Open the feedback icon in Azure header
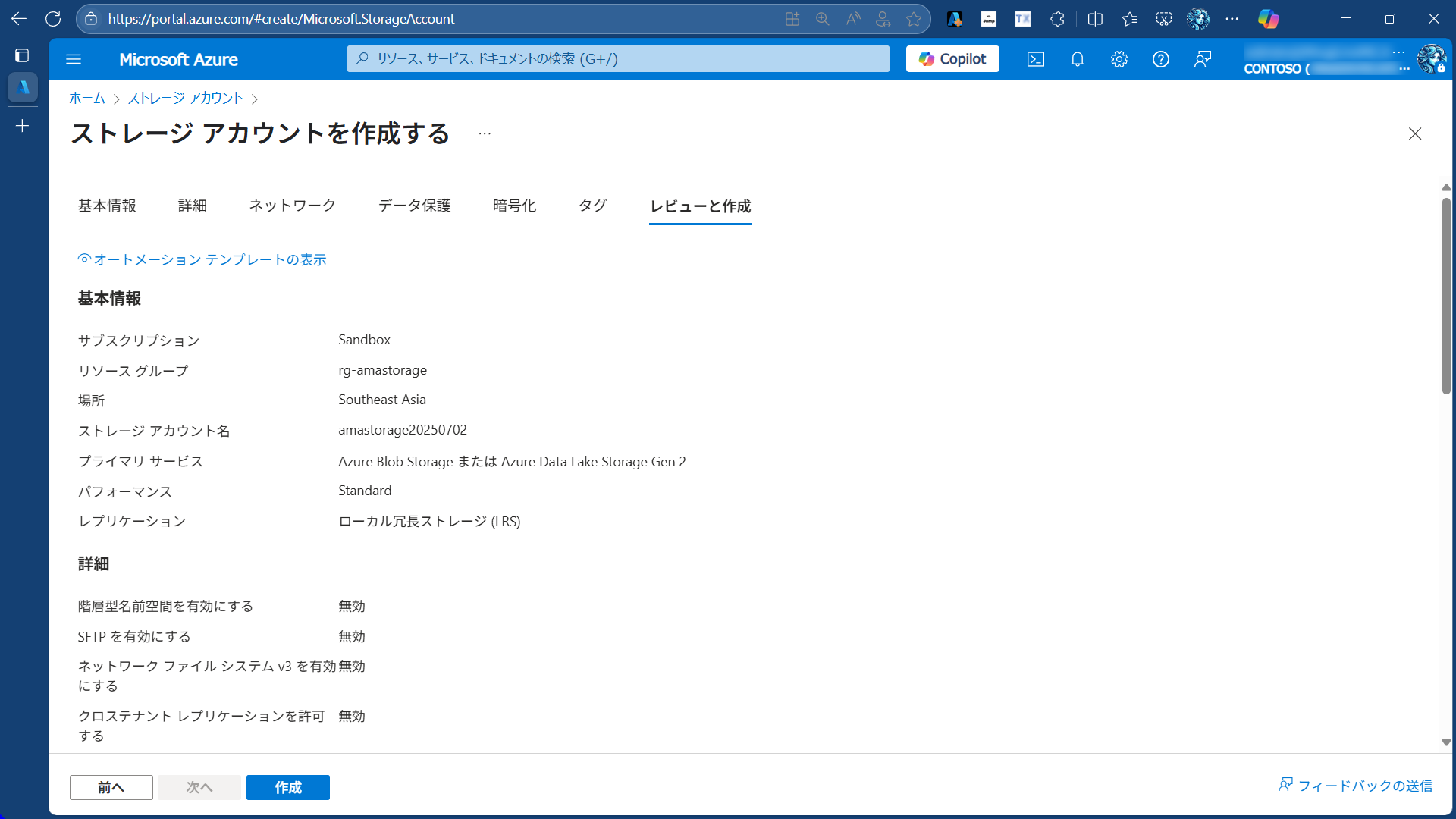The height and width of the screenshot is (819, 1456). click(x=1203, y=59)
